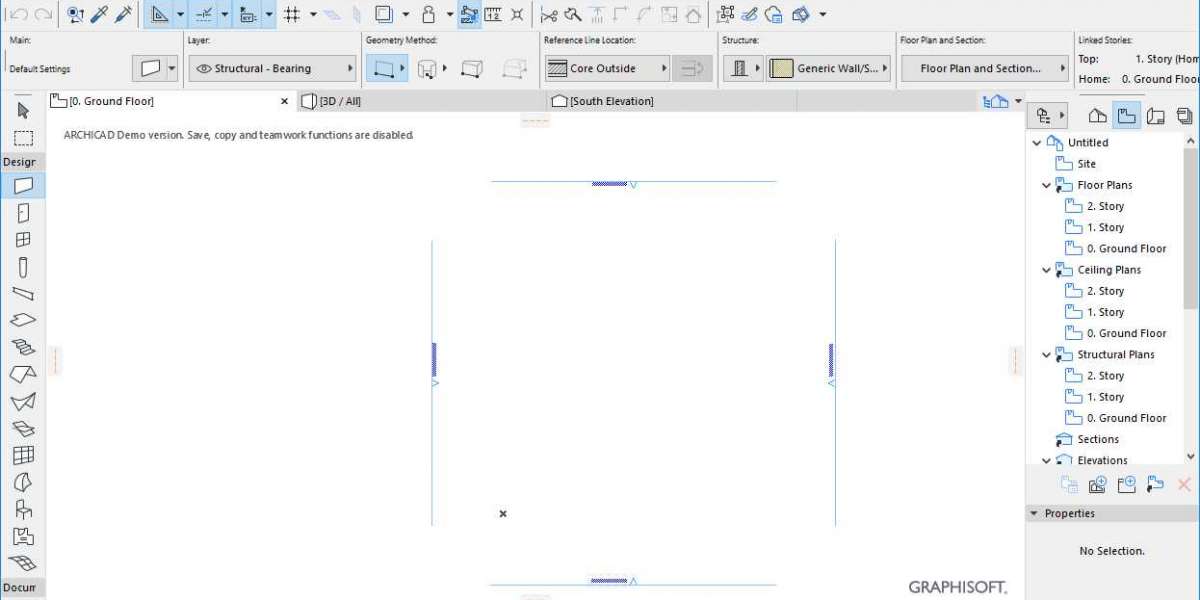Image resolution: width=1200 pixels, height=600 pixels.
Task: Open the Structural - Bearing layer dropdown
Action: click(x=272, y=69)
